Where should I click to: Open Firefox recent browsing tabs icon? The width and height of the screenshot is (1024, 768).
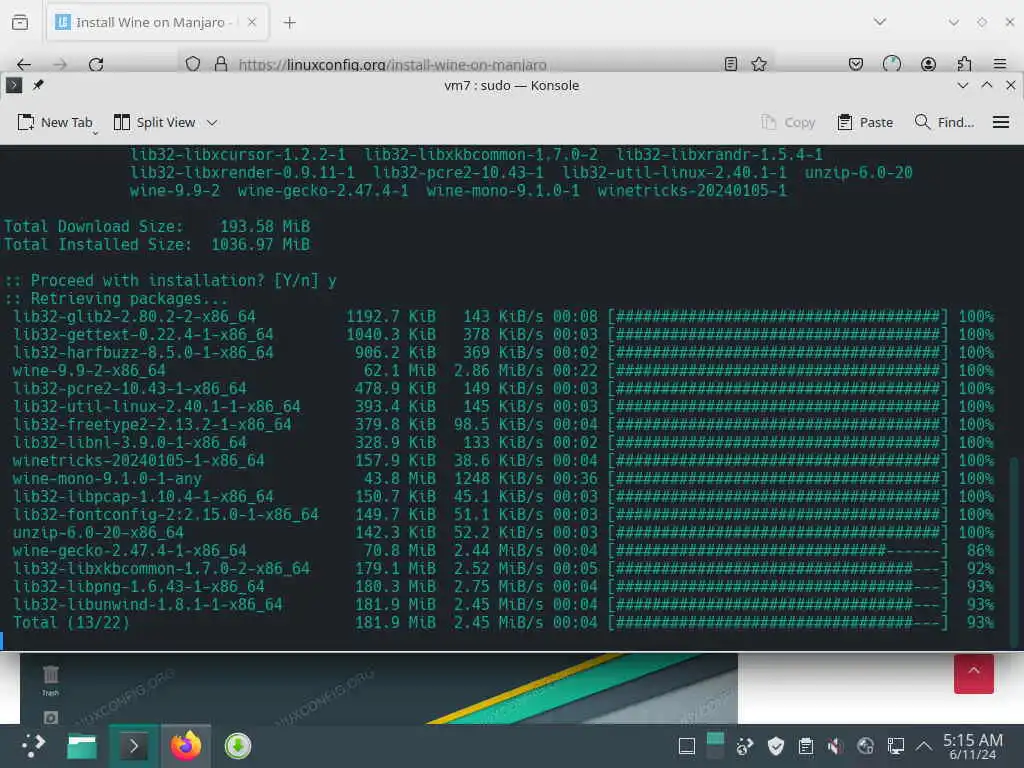click(x=20, y=22)
